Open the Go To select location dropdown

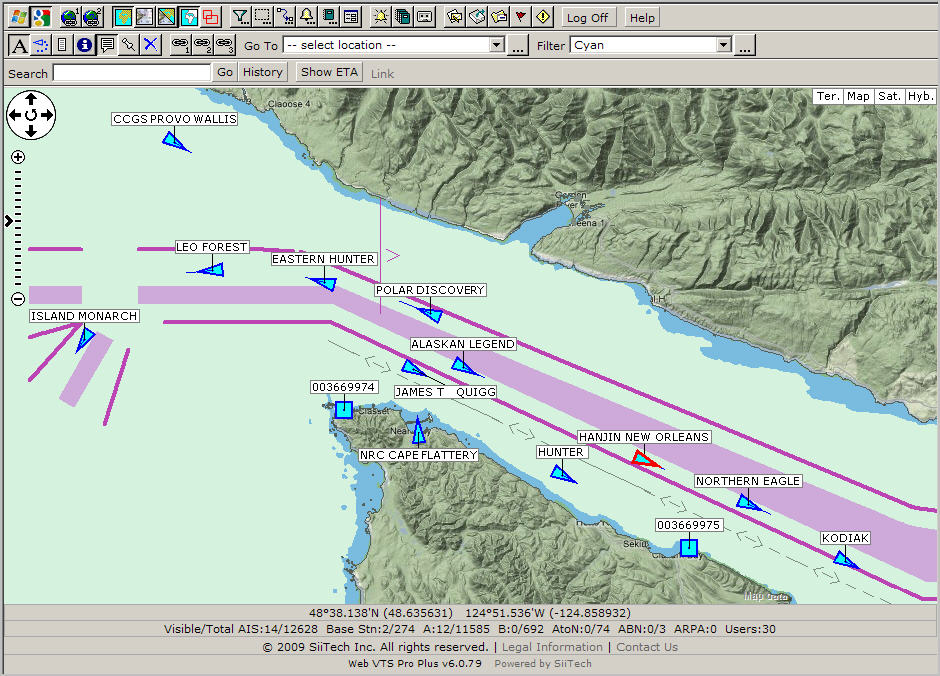[393, 45]
